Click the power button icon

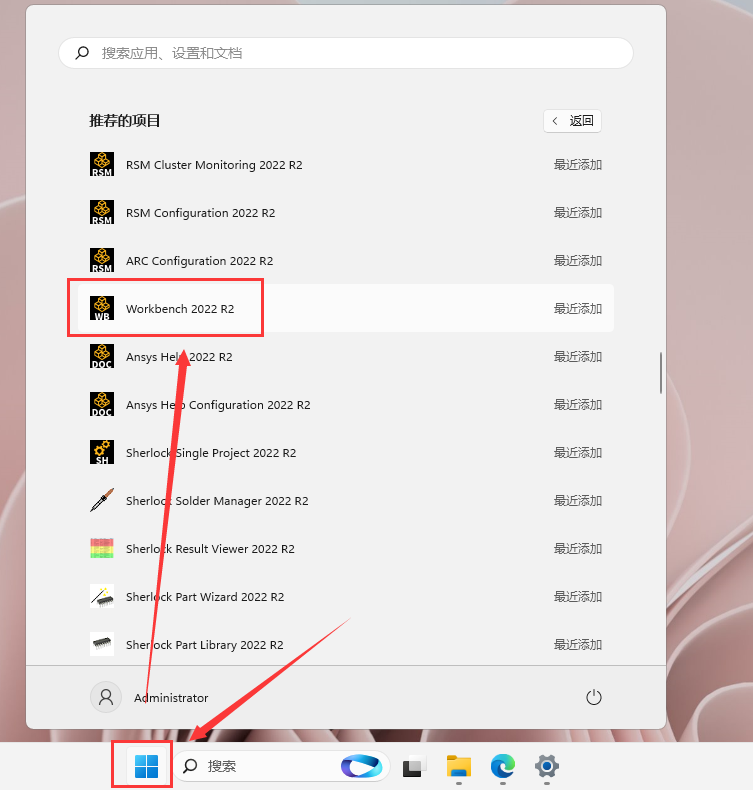[x=594, y=697]
